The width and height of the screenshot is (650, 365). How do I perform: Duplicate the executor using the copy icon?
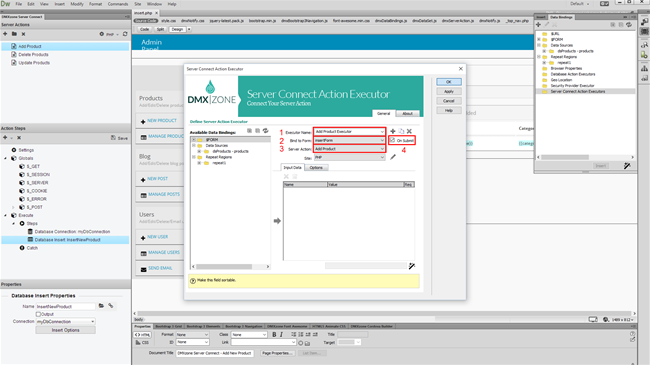click(401, 131)
